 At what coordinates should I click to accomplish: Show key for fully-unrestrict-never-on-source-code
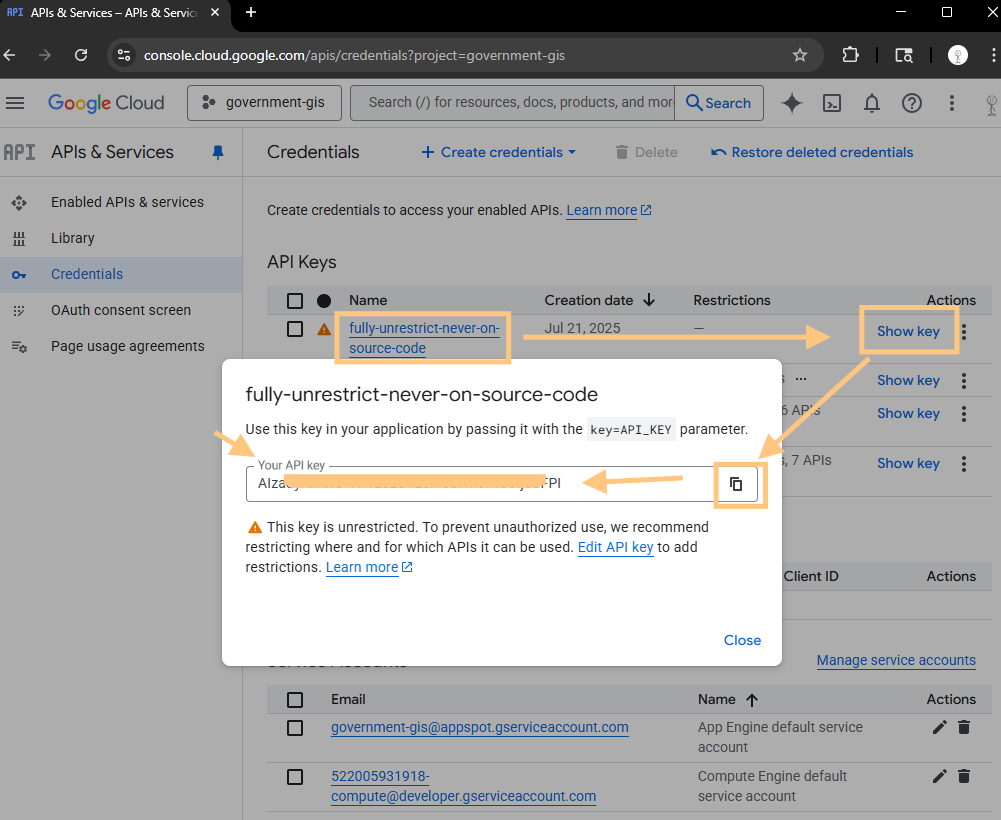click(x=908, y=331)
